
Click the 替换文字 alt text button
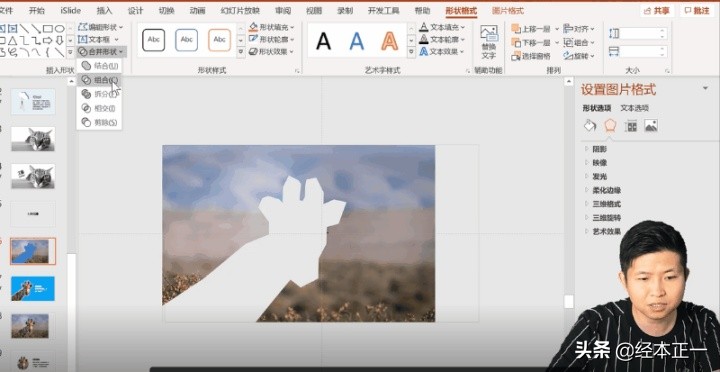coord(489,42)
